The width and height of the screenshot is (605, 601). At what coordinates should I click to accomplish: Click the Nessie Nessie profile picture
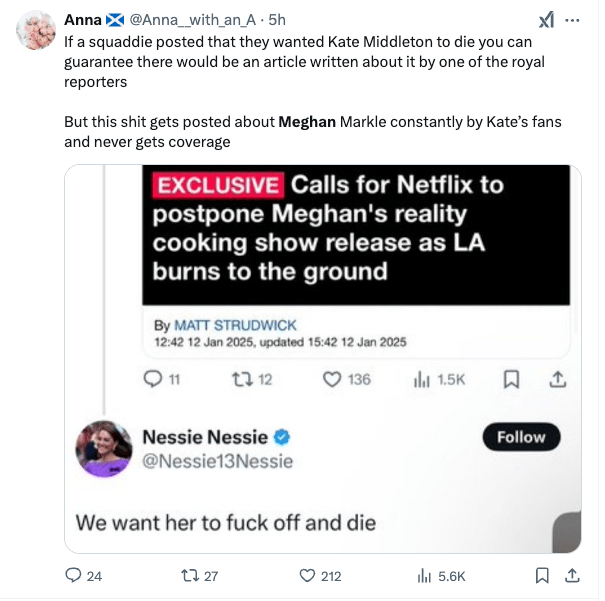pyautogui.click(x=104, y=448)
